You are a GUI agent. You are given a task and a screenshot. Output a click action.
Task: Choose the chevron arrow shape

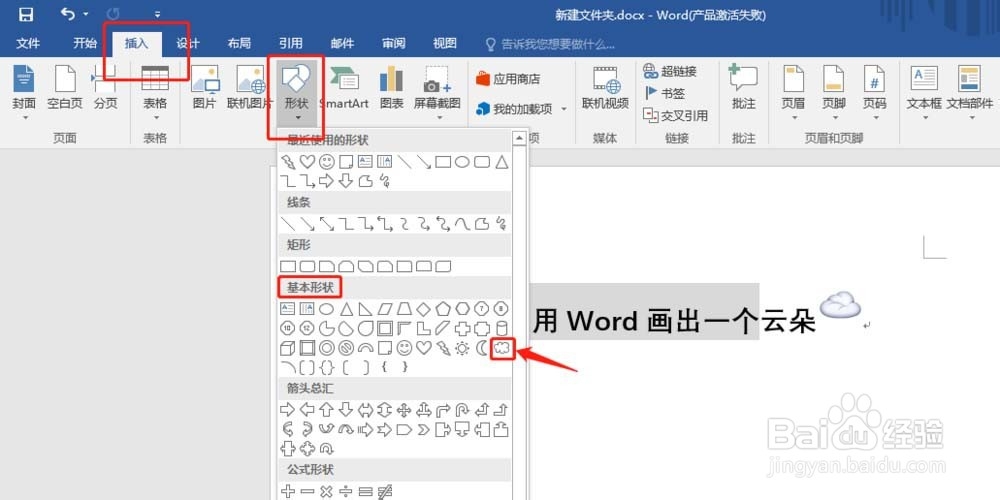click(423, 429)
